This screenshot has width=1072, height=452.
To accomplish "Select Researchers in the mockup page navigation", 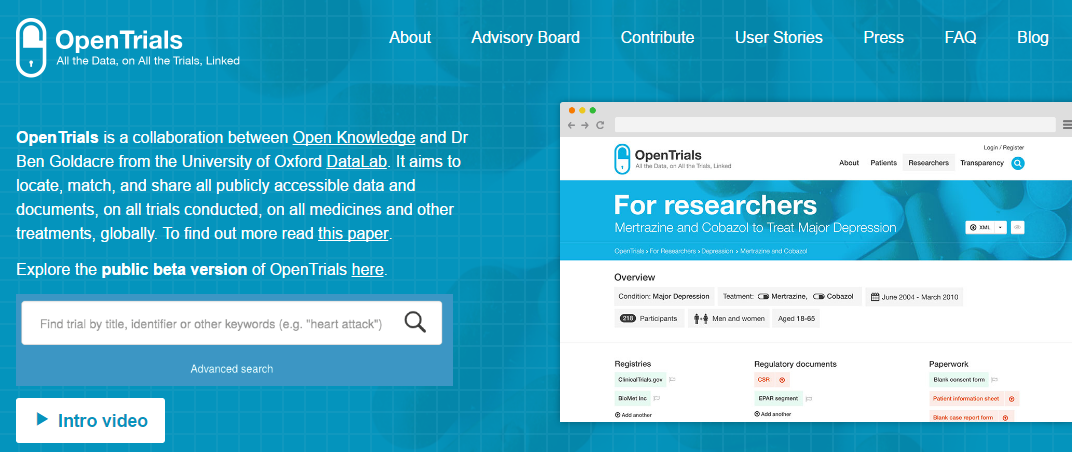I will point(929,163).
